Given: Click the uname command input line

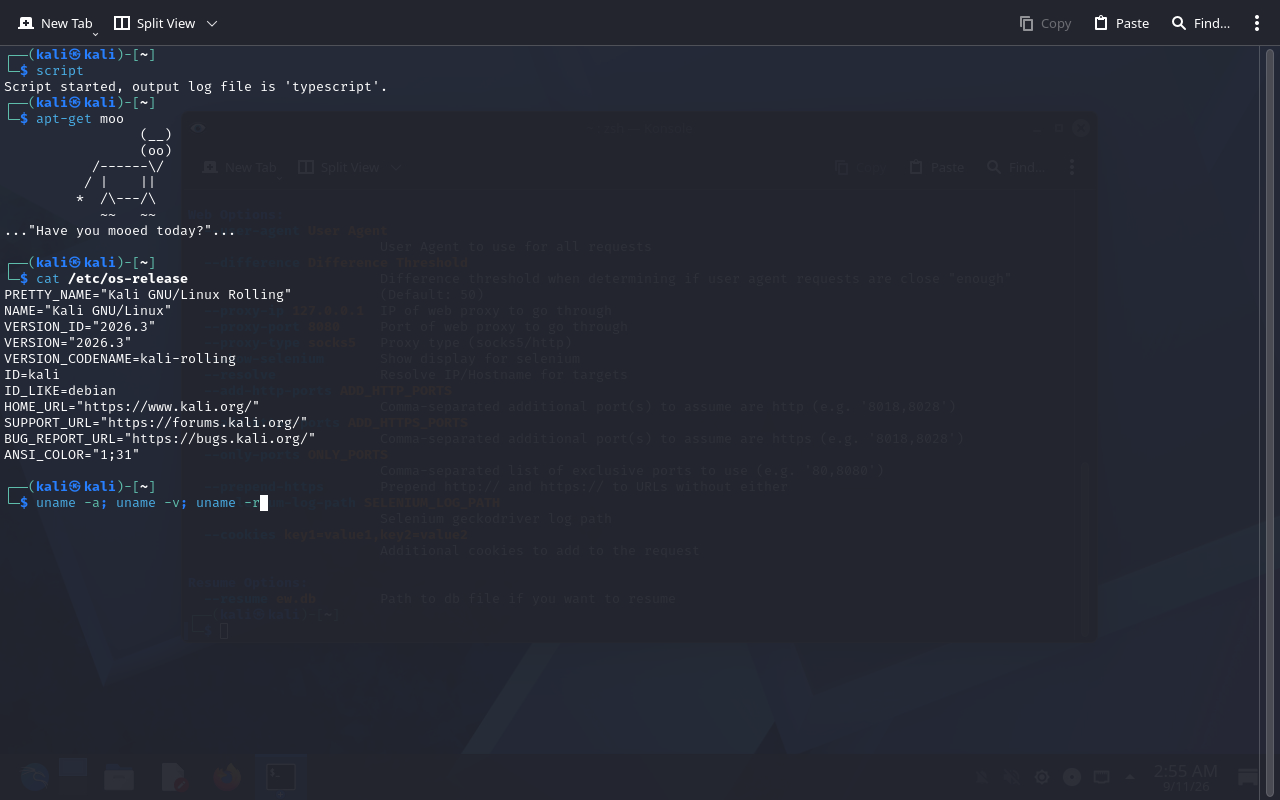Looking at the screenshot, I should pos(148,502).
